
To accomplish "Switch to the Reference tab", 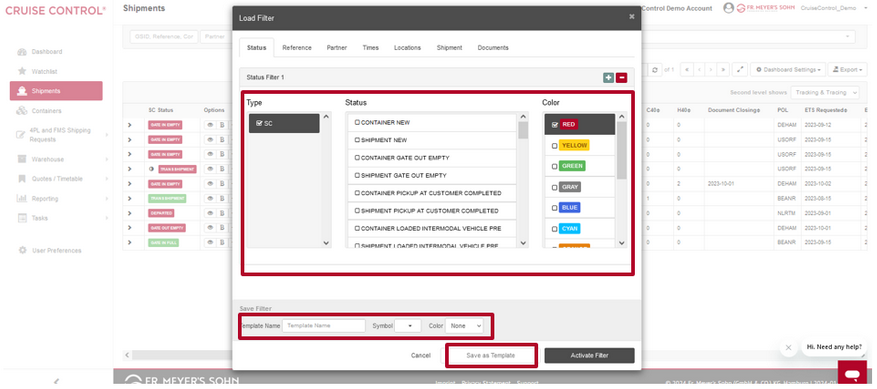I will 296,48.
